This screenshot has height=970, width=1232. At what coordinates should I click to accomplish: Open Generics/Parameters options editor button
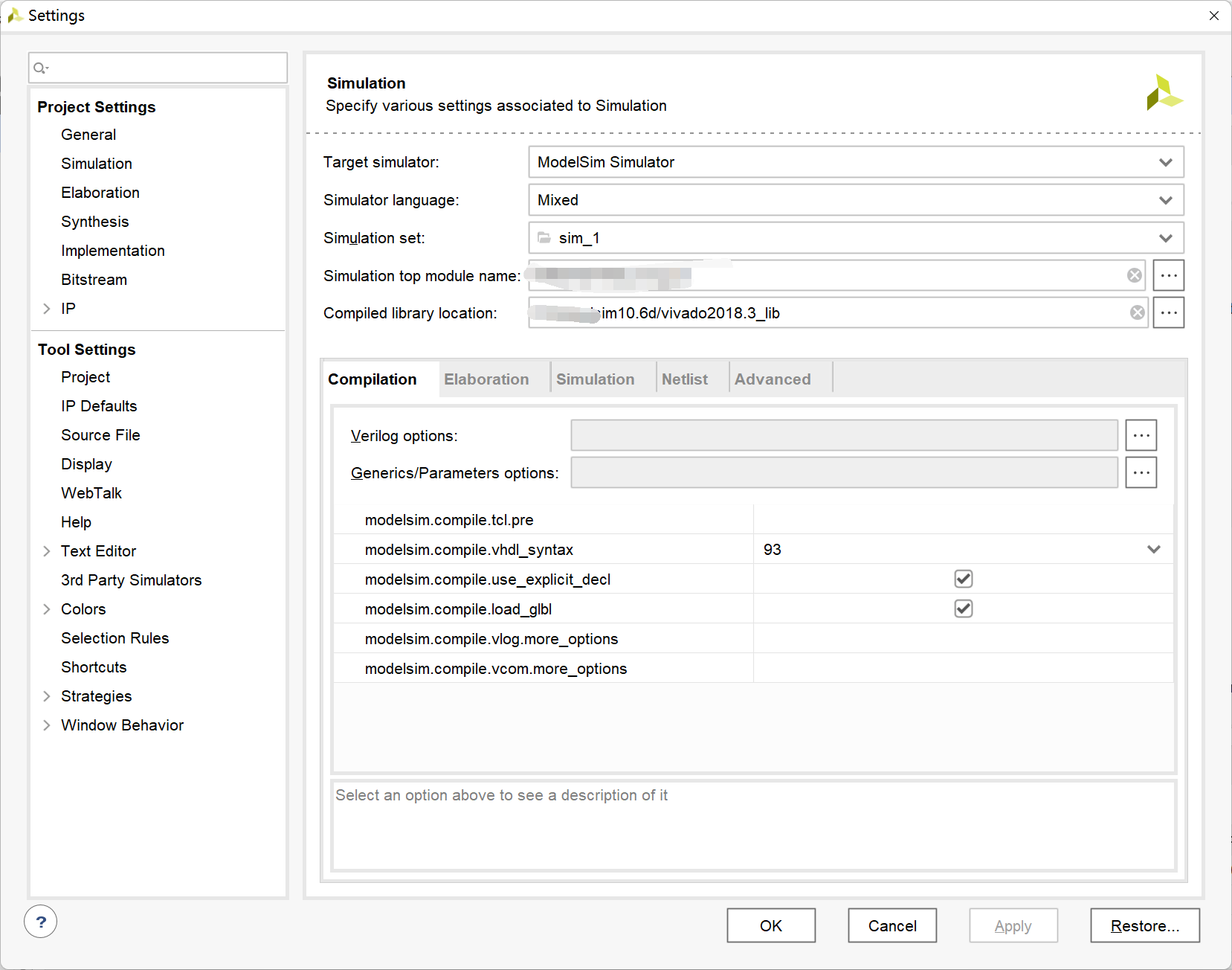(x=1141, y=473)
